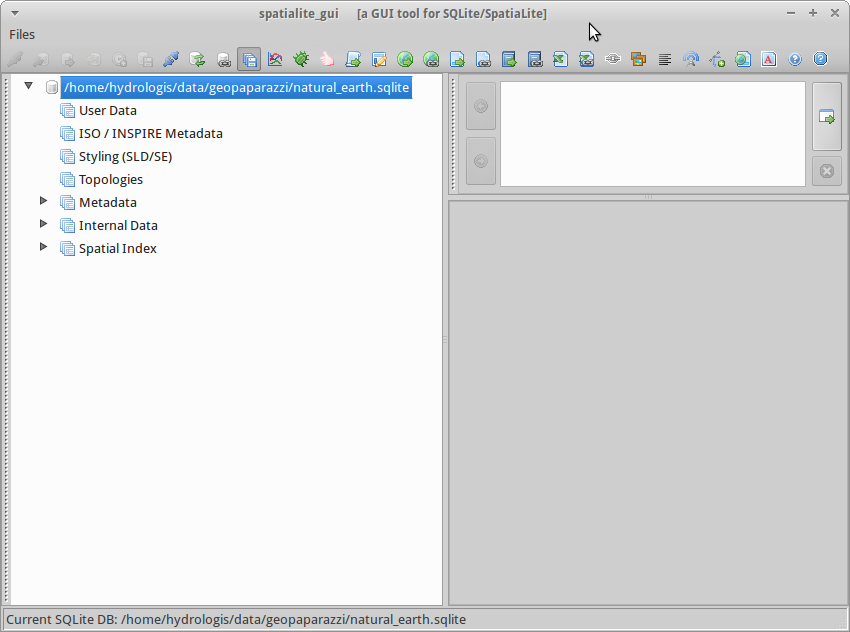Select the Spatial Index tree label
The image size is (850, 632).
118,248
